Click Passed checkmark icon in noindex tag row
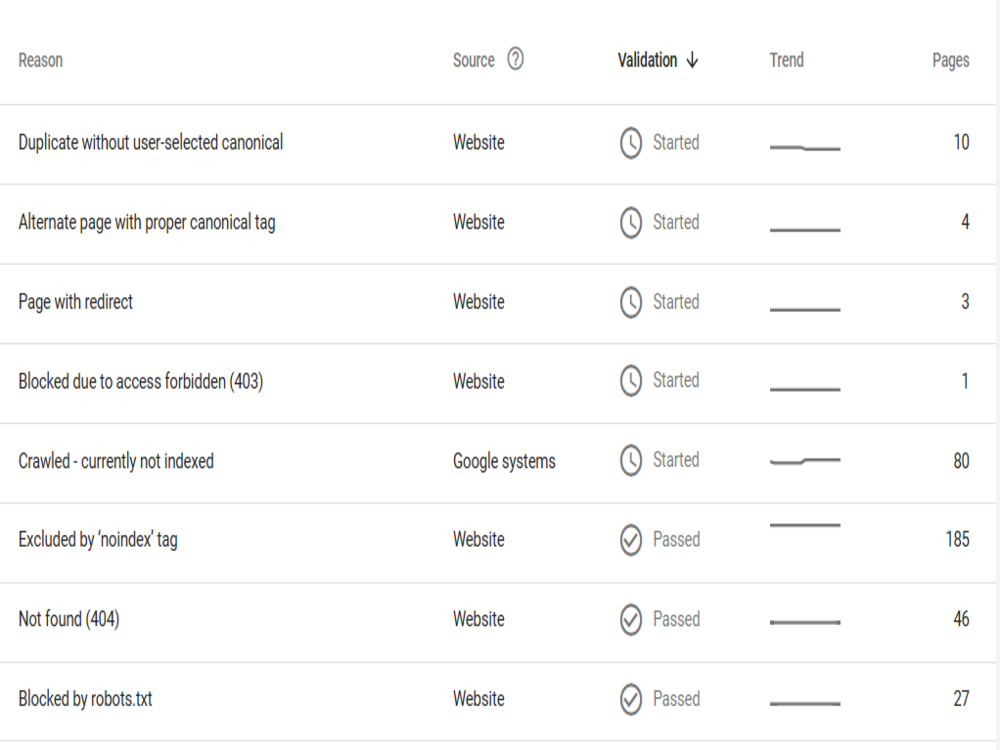 (631, 540)
